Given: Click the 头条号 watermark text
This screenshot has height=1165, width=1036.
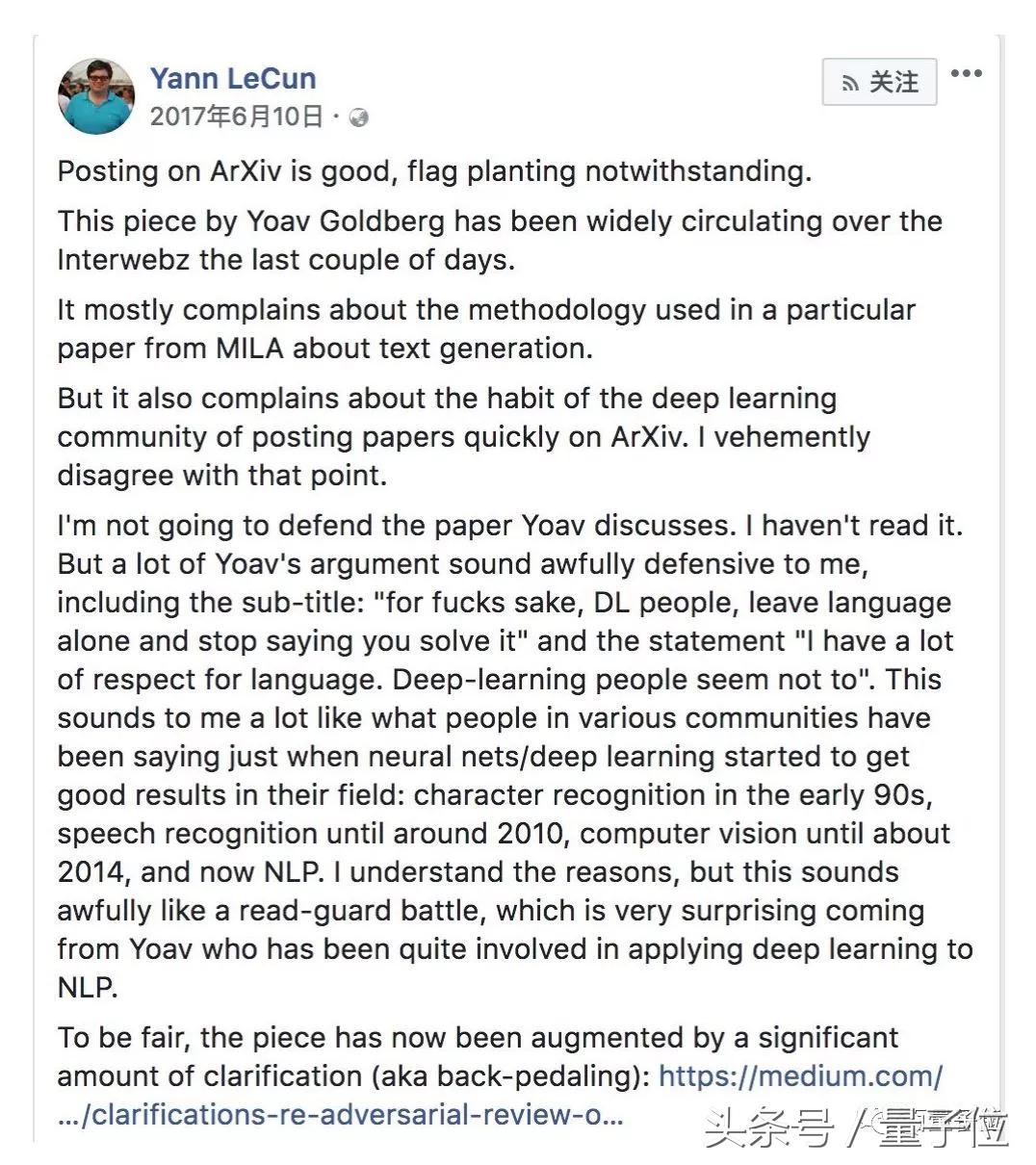Looking at the screenshot, I should coord(768,1127).
